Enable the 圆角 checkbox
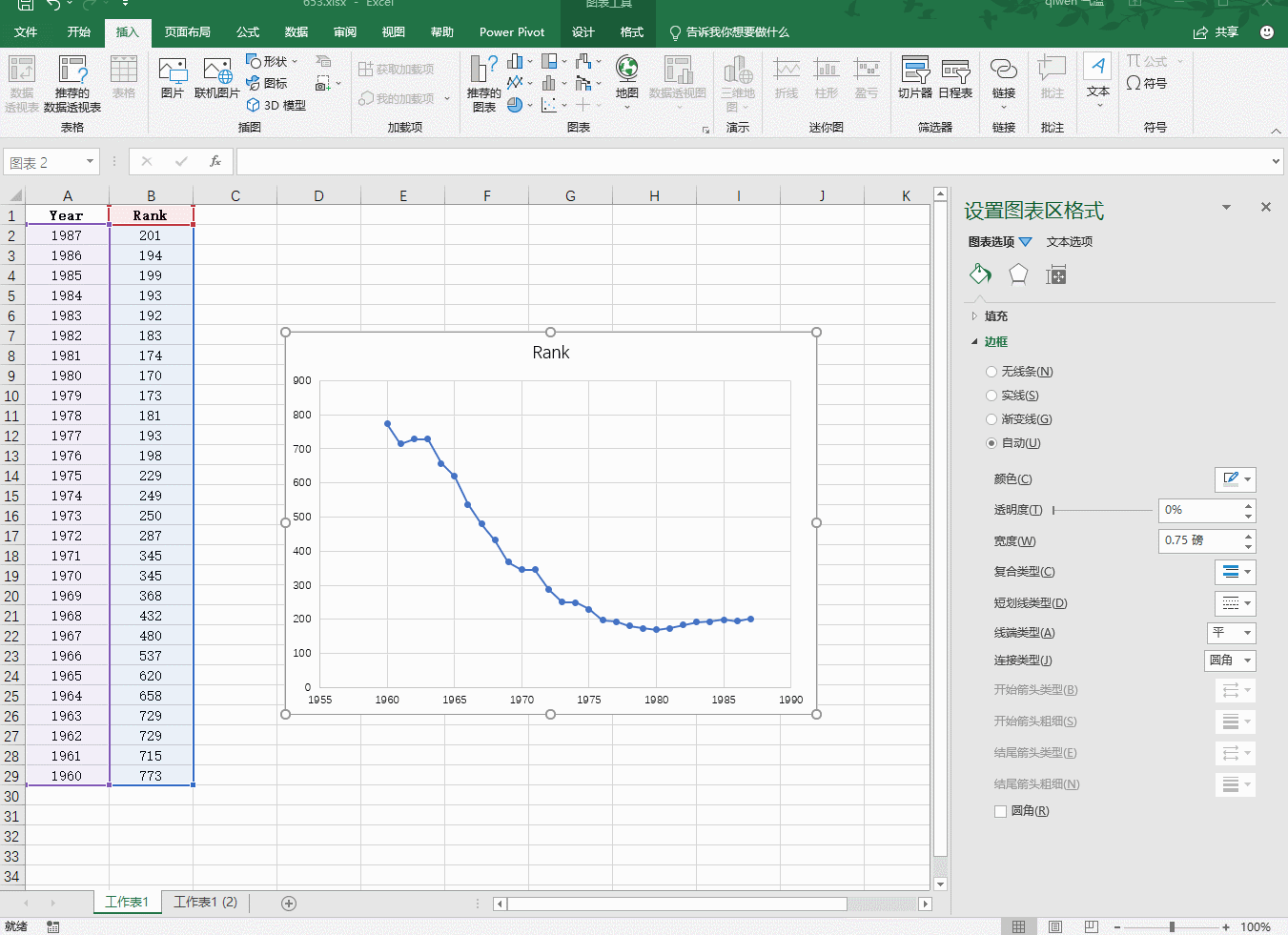The height and width of the screenshot is (935, 1288). 1001,811
